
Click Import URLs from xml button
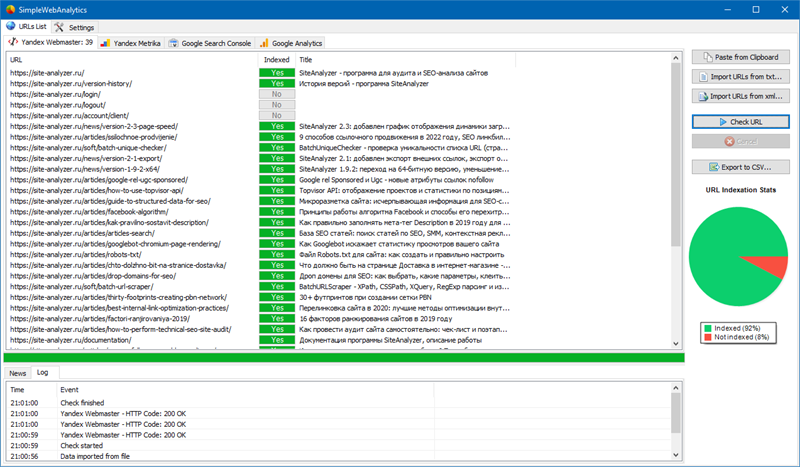pyautogui.click(x=740, y=96)
